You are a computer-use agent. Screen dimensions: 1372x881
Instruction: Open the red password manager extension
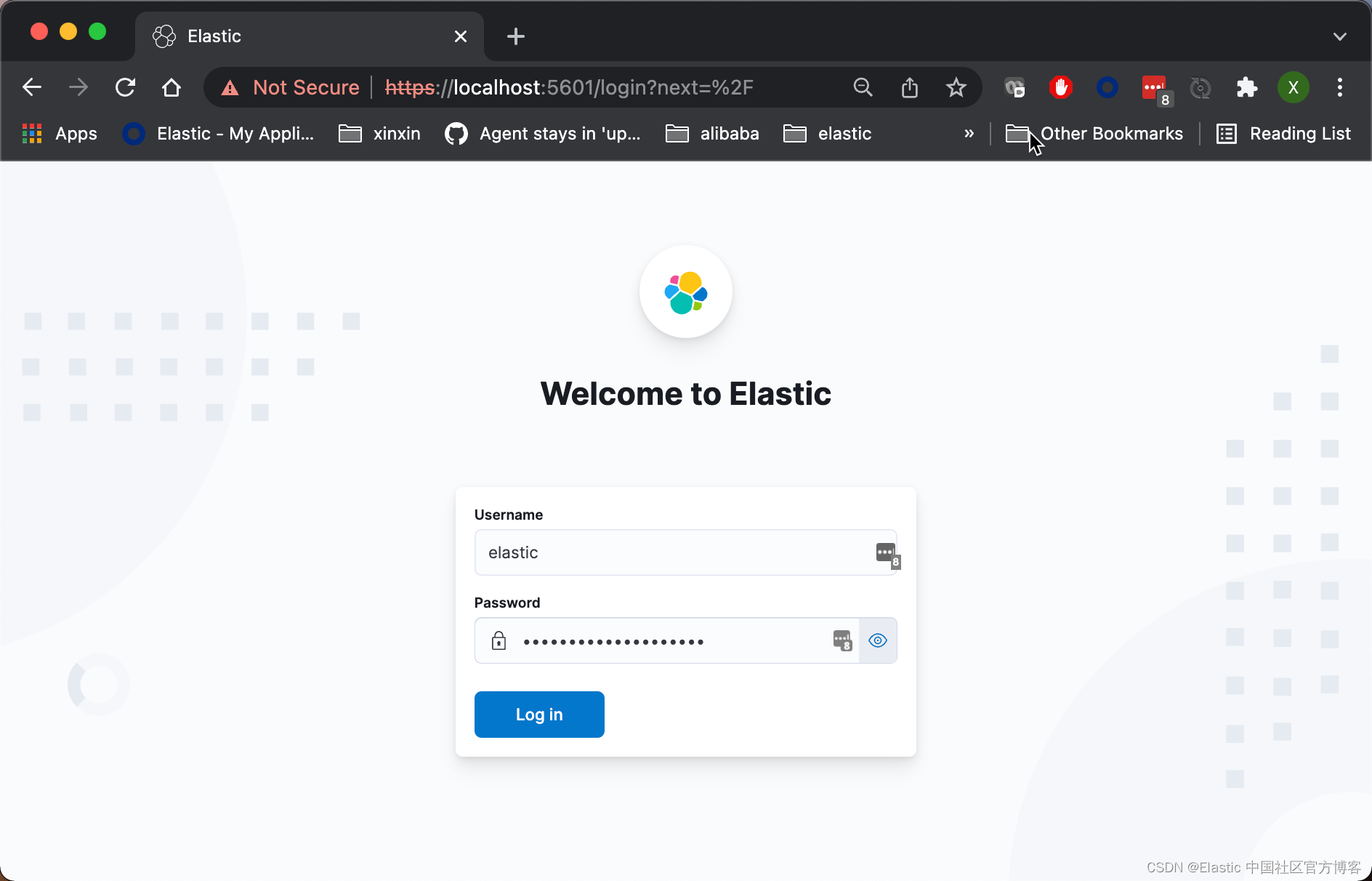pyautogui.click(x=1155, y=89)
